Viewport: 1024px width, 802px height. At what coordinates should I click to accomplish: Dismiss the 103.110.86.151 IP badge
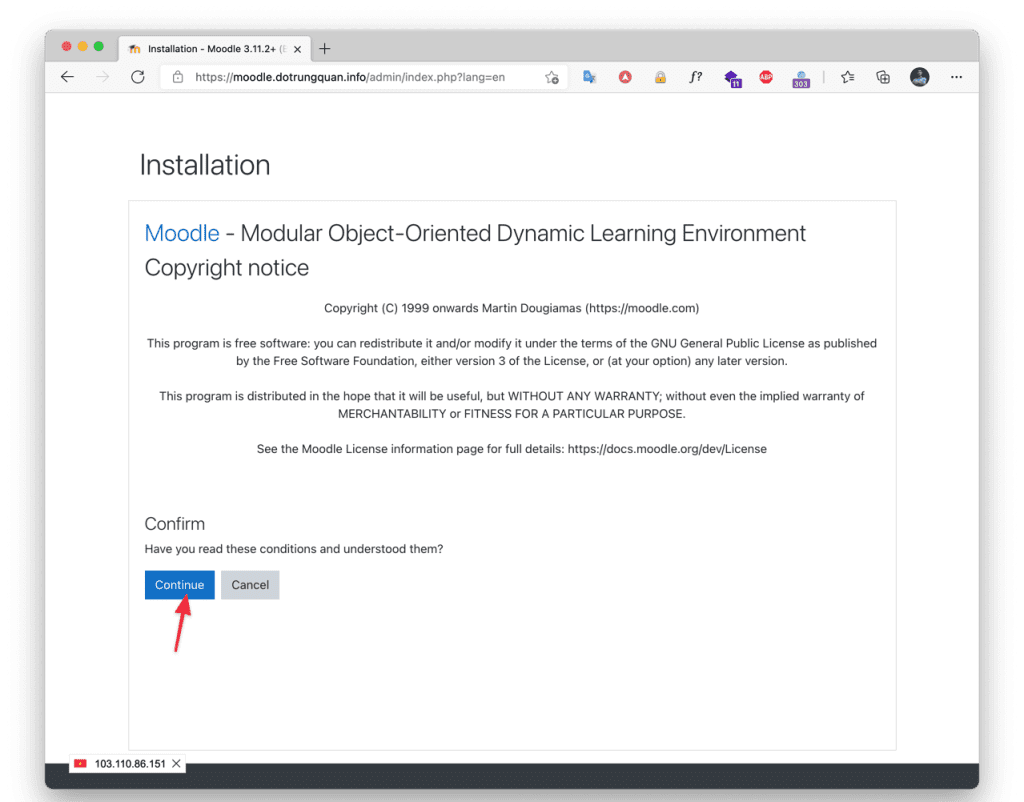[x=176, y=764]
